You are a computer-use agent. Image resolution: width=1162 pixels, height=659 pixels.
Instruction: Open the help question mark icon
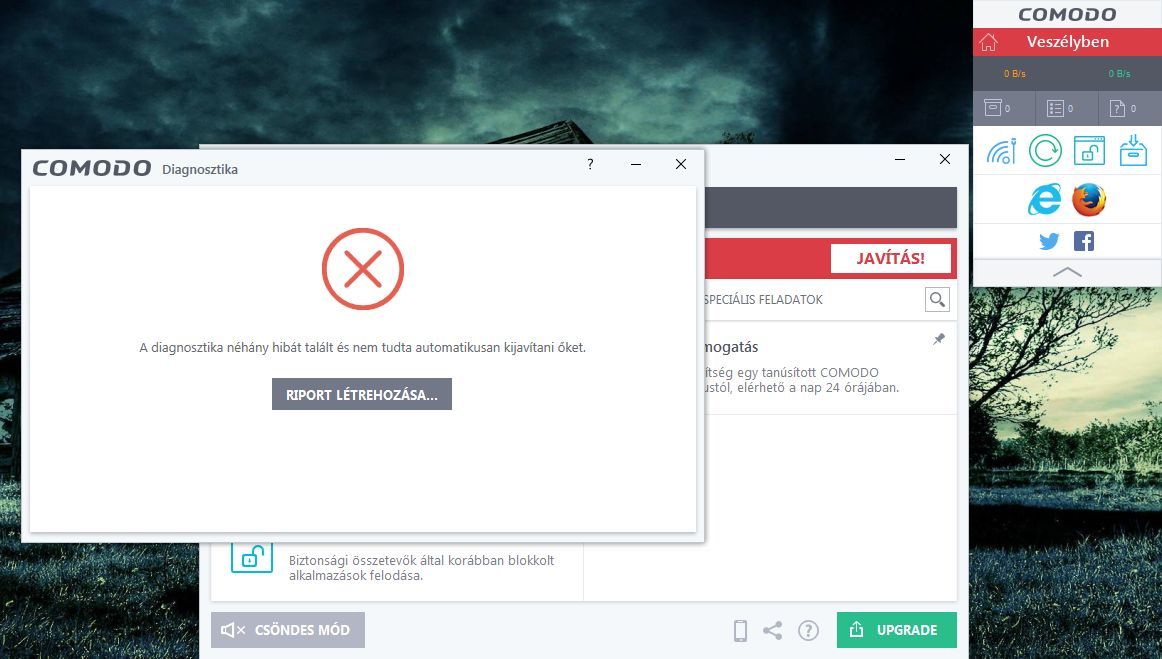pos(809,631)
